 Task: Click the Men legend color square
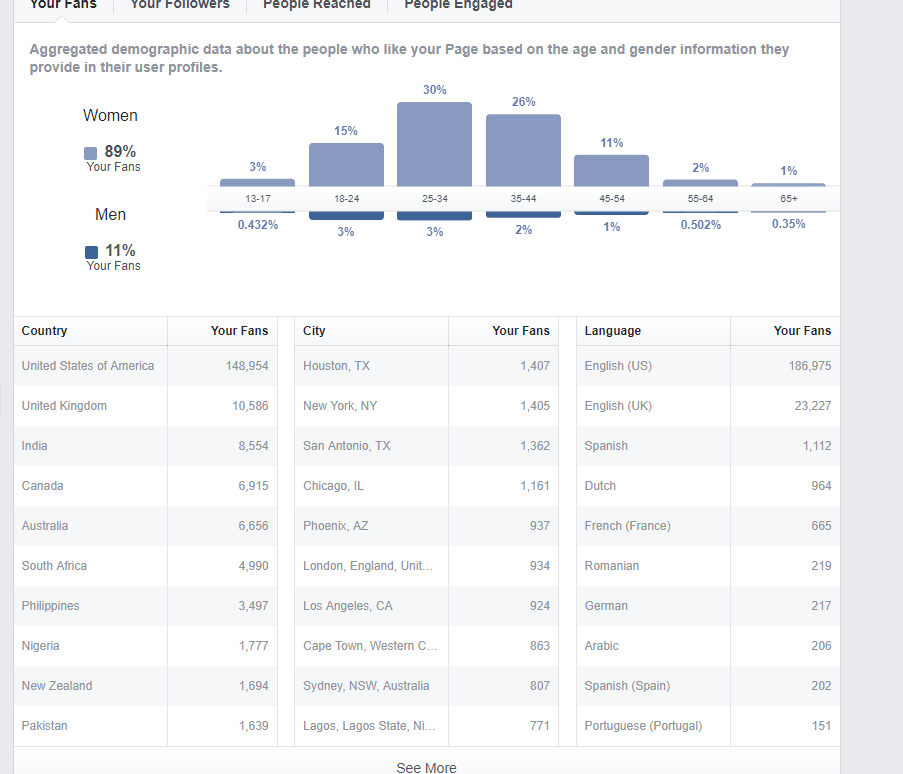[91, 252]
